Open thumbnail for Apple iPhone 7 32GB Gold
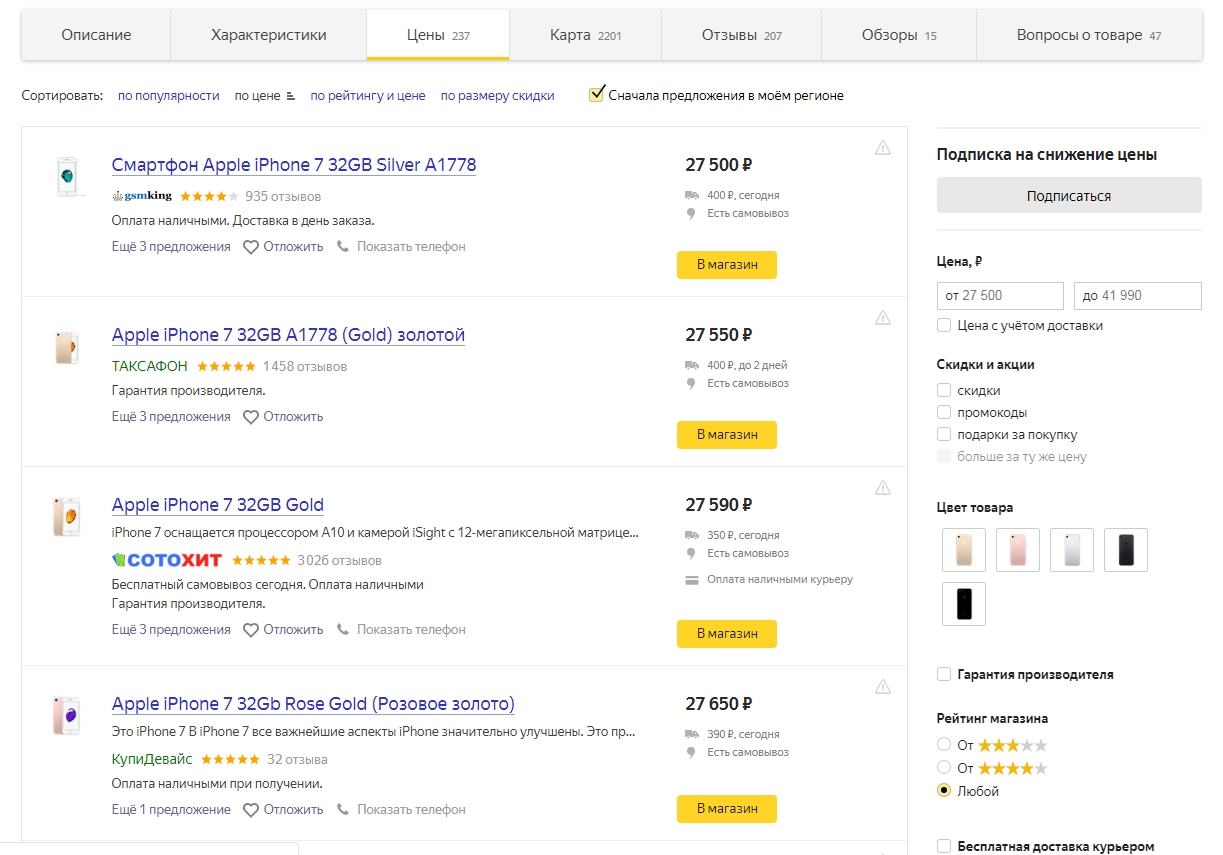 pyautogui.click(x=66, y=516)
